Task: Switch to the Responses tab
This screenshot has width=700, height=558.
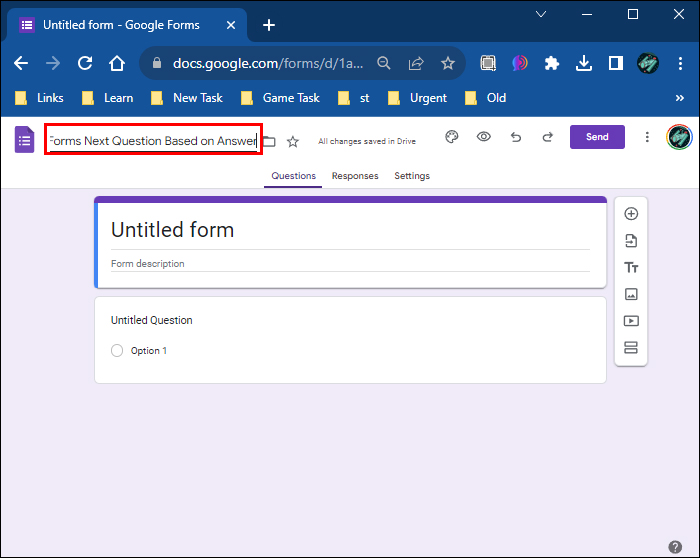Action: [x=355, y=176]
